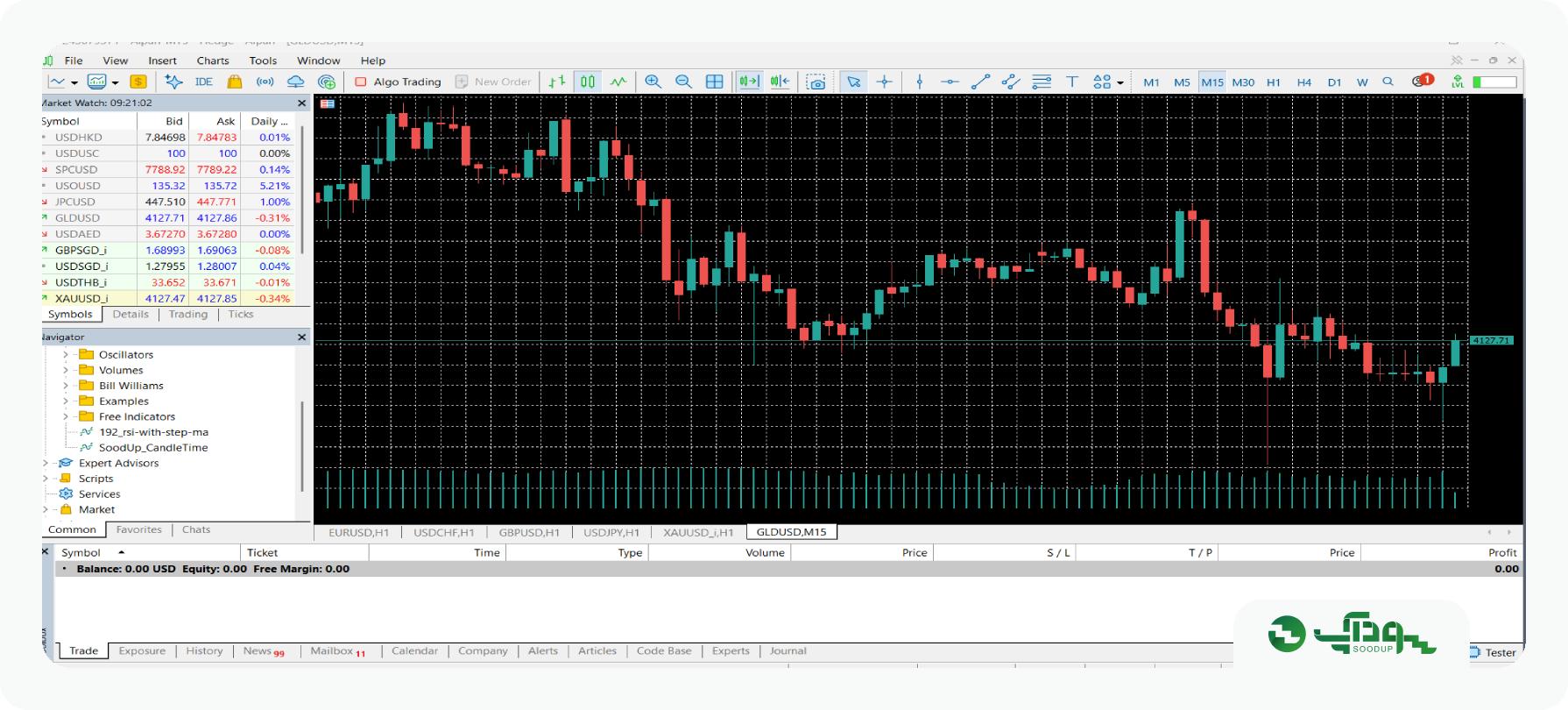Viewport: 1568px width, 710px height.
Task: Open the notifications icon with red badge
Action: pyautogui.click(x=1422, y=81)
